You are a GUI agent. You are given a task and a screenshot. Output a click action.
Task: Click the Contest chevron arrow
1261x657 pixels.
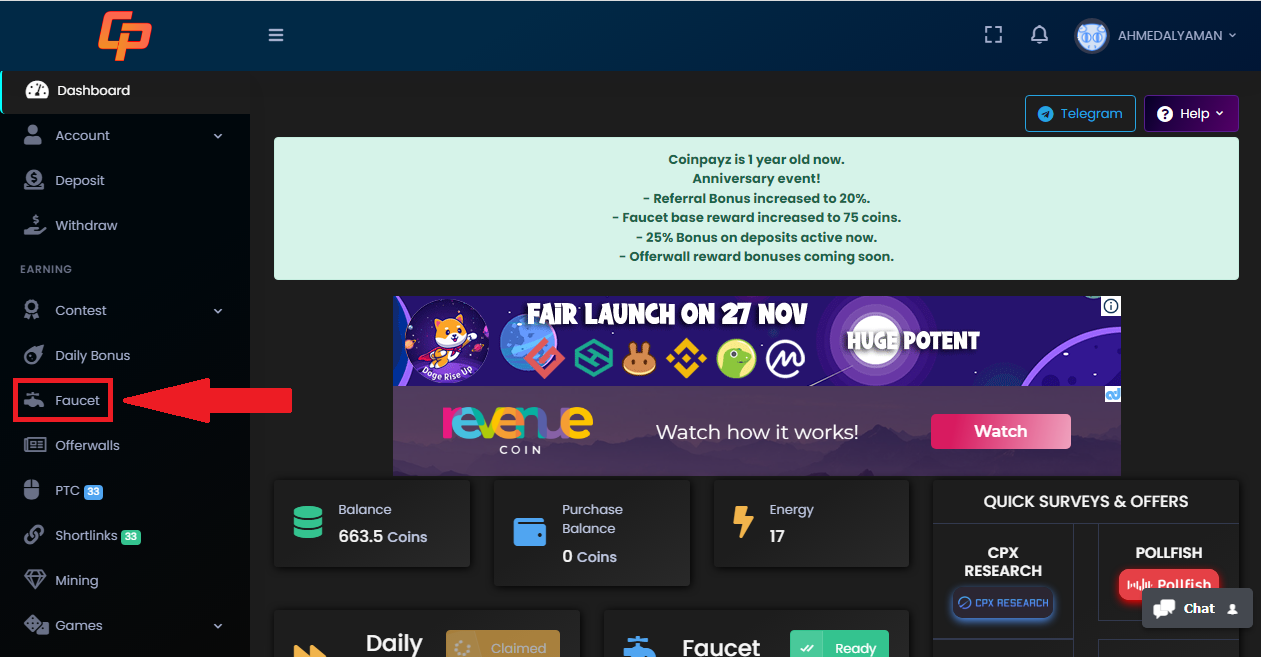click(218, 311)
